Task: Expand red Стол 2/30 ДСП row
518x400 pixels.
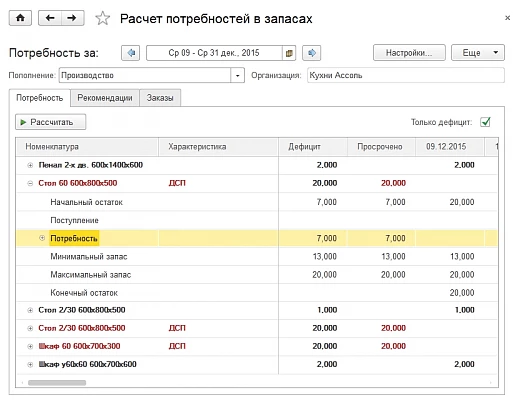Action: tap(30, 328)
